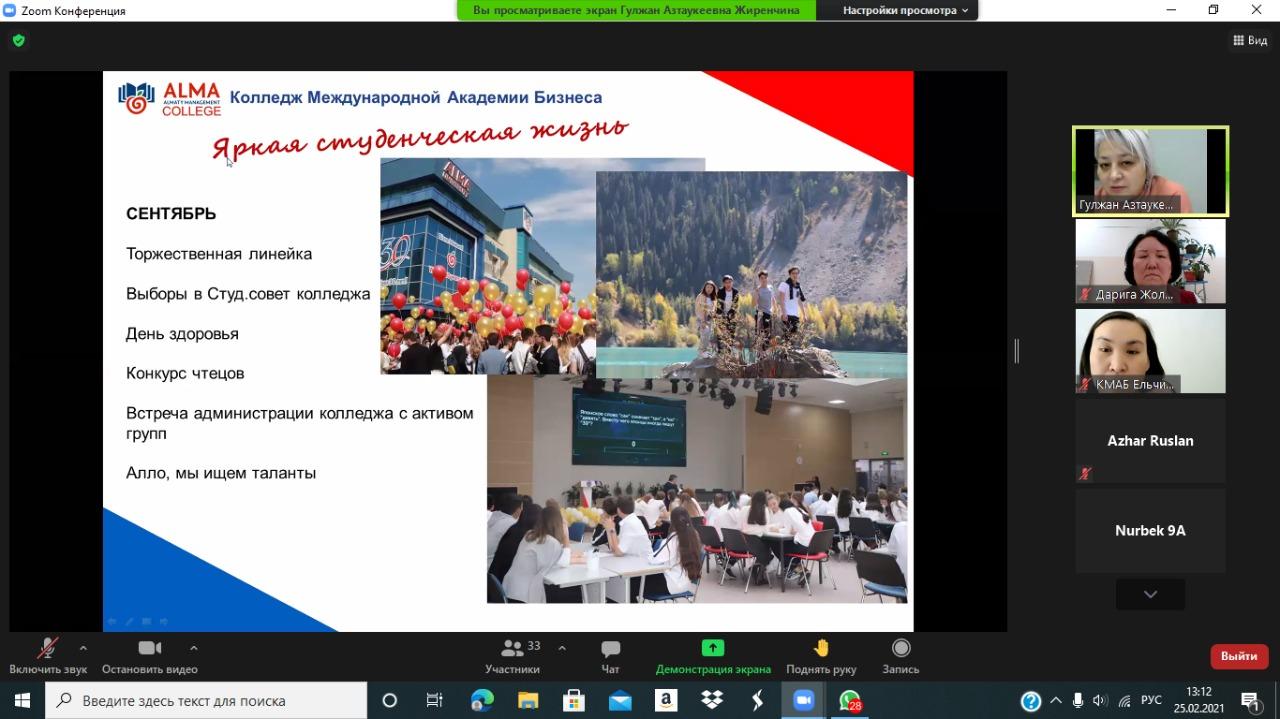The image size is (1280, 719).
Task: Start recording with Запись icon
Action: pos(900,648)
